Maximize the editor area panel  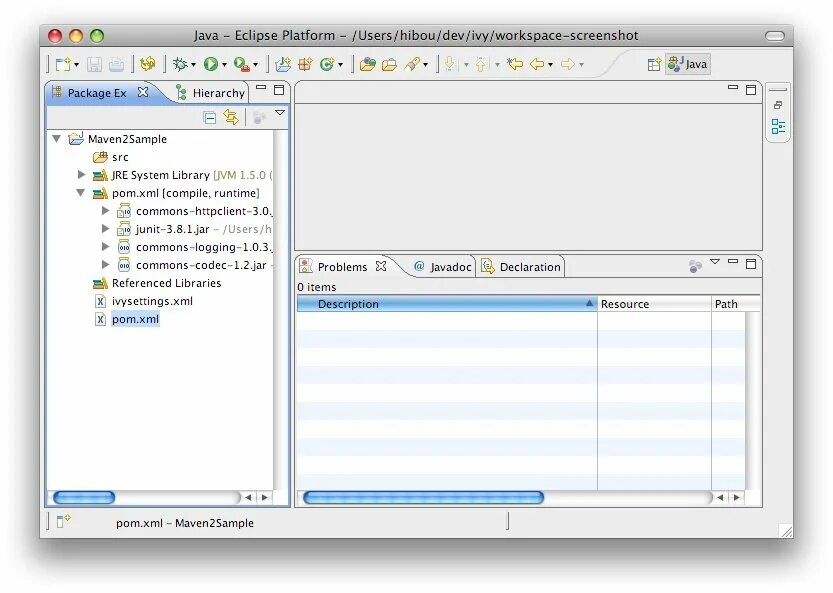(751, 90)
